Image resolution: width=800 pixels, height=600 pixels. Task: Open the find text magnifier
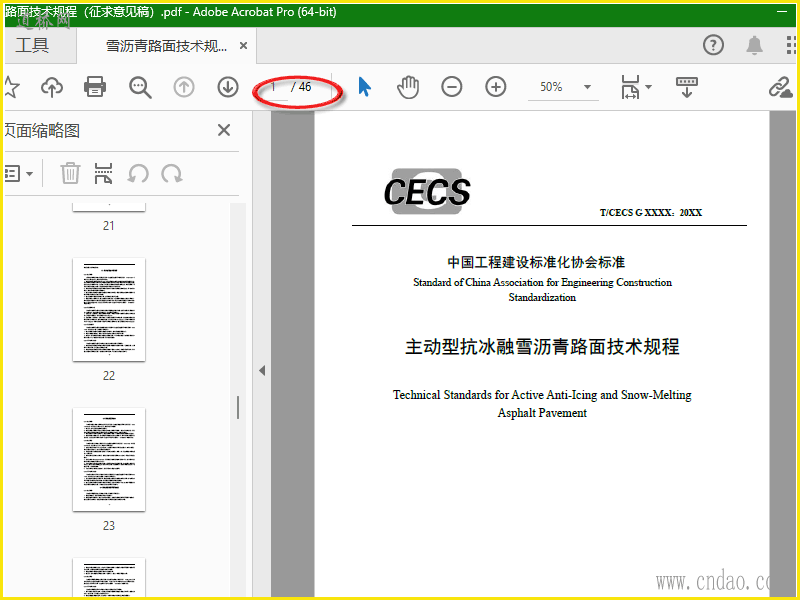[140, 87]
